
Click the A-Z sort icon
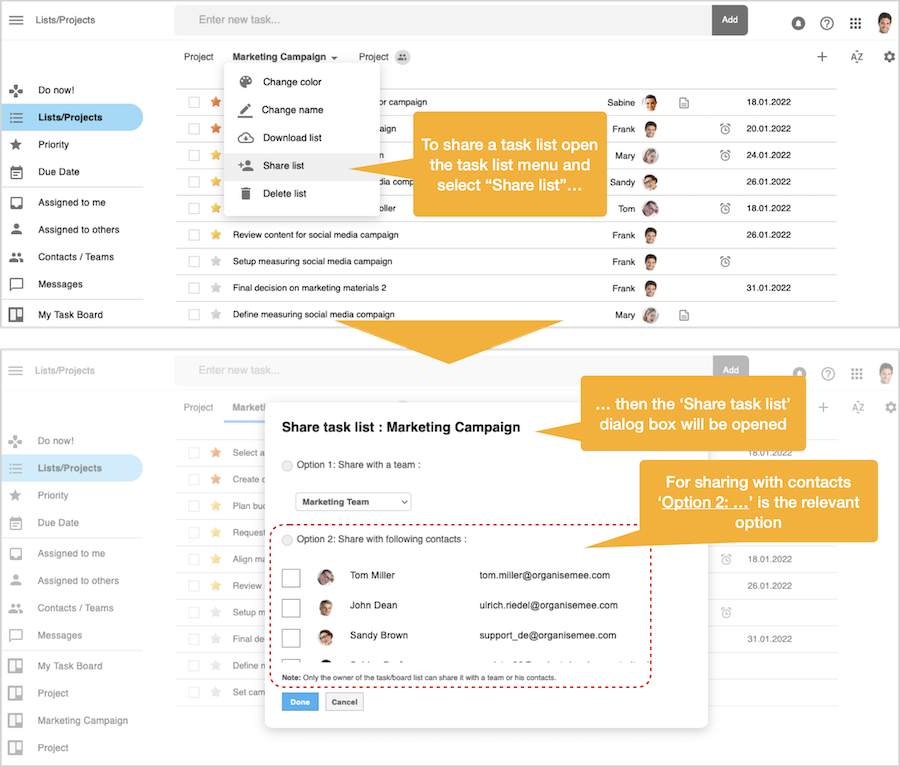click(857, 57)
